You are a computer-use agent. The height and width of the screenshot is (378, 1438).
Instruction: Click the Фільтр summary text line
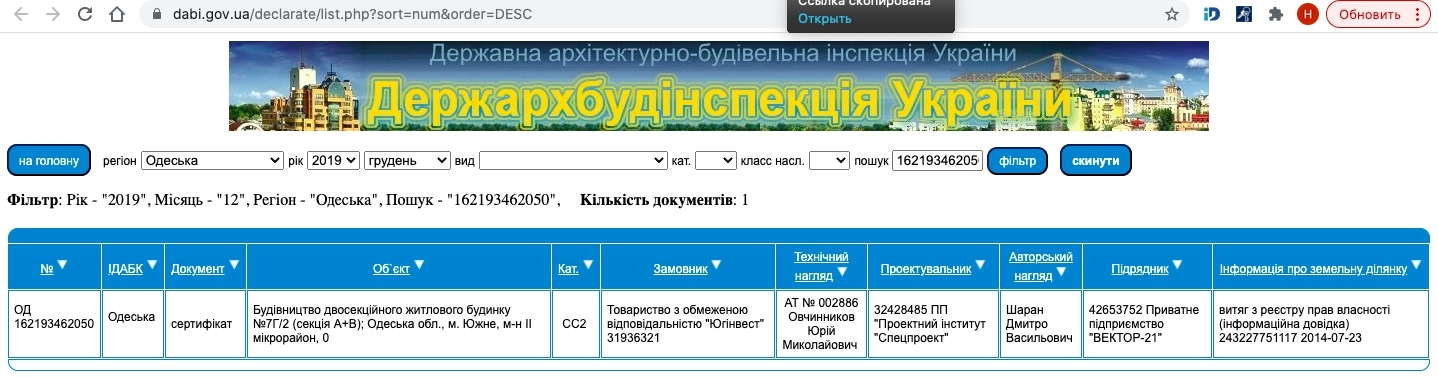[284, 200]
